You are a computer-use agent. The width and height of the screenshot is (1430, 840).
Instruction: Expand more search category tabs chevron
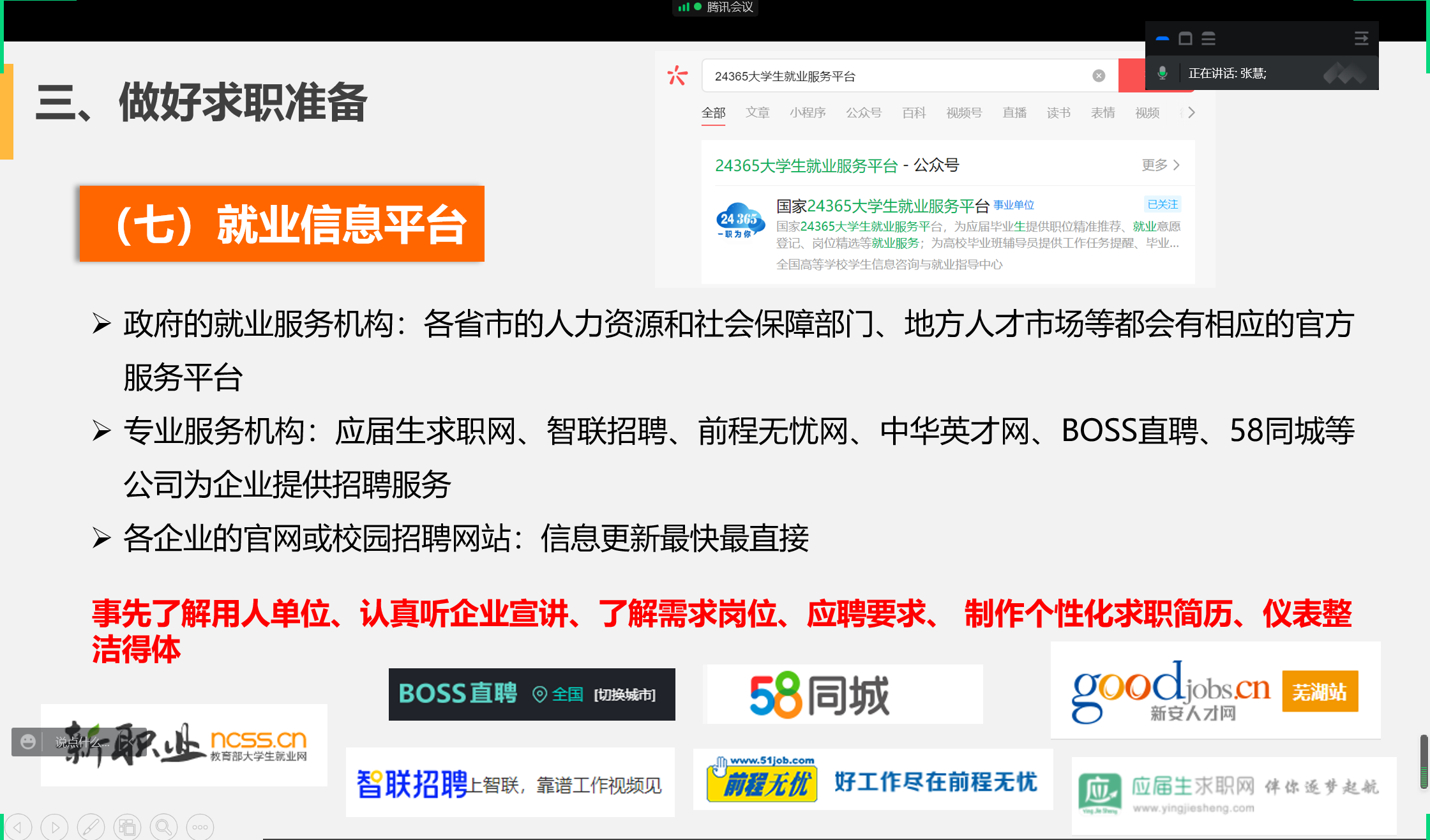pyautogui.click(x=1191, y=113)
